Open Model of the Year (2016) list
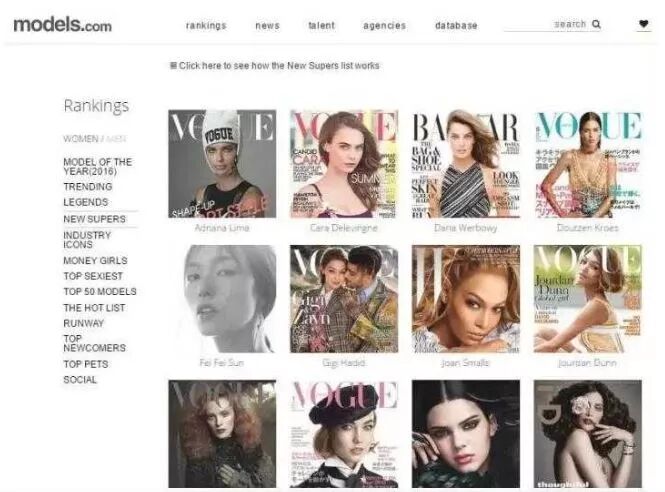This screenshot has height=492, width=665. 98,167
